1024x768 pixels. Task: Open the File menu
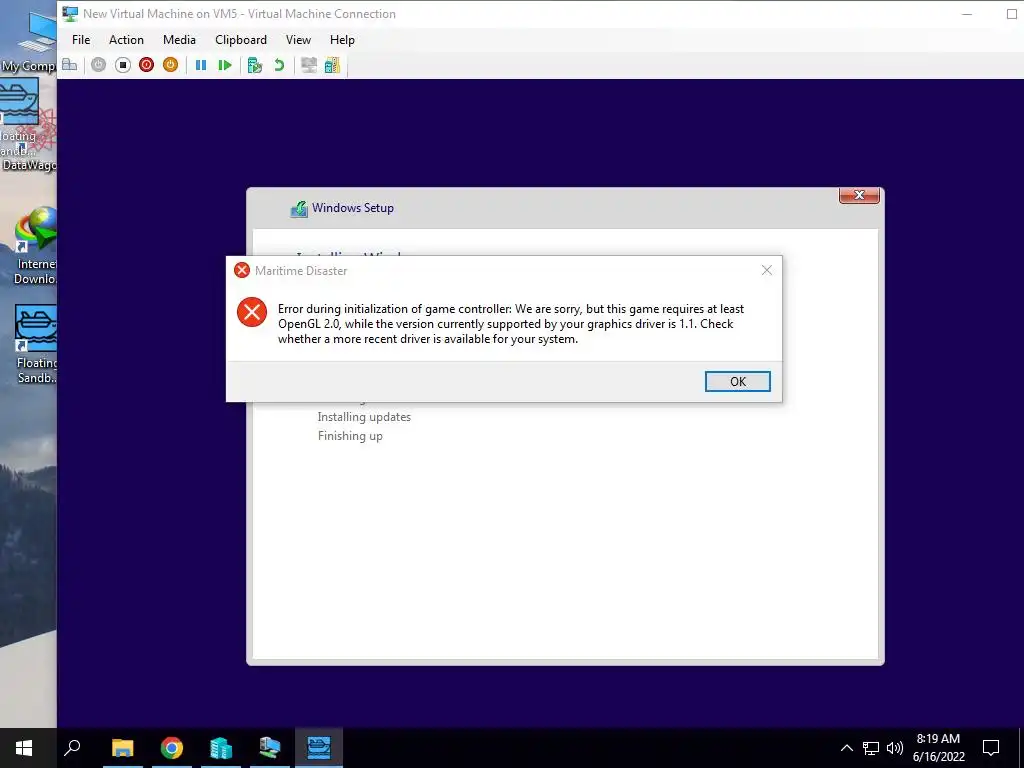[81, 40]
